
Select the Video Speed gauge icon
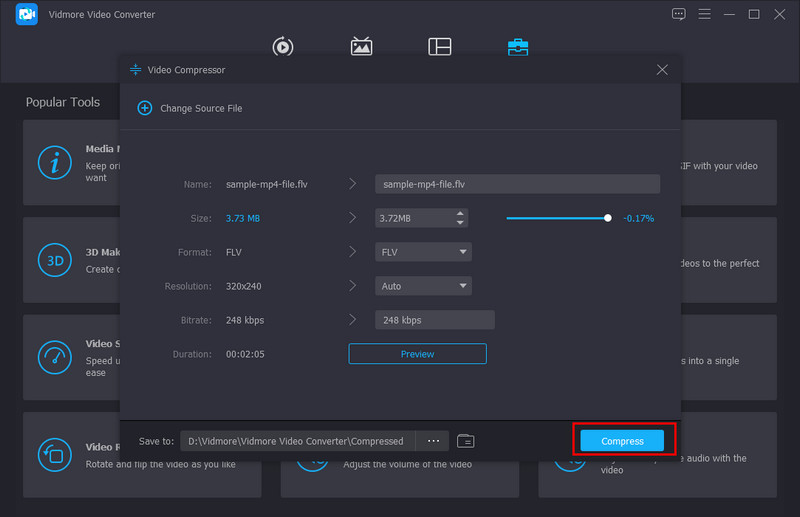[x=53, y=357]
